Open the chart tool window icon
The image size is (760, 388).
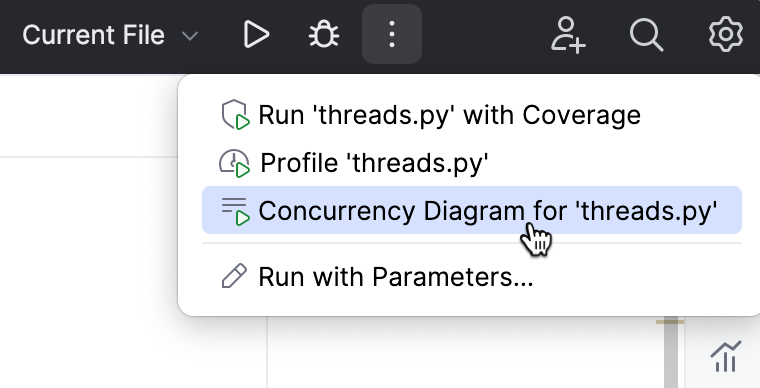(726, 357)
